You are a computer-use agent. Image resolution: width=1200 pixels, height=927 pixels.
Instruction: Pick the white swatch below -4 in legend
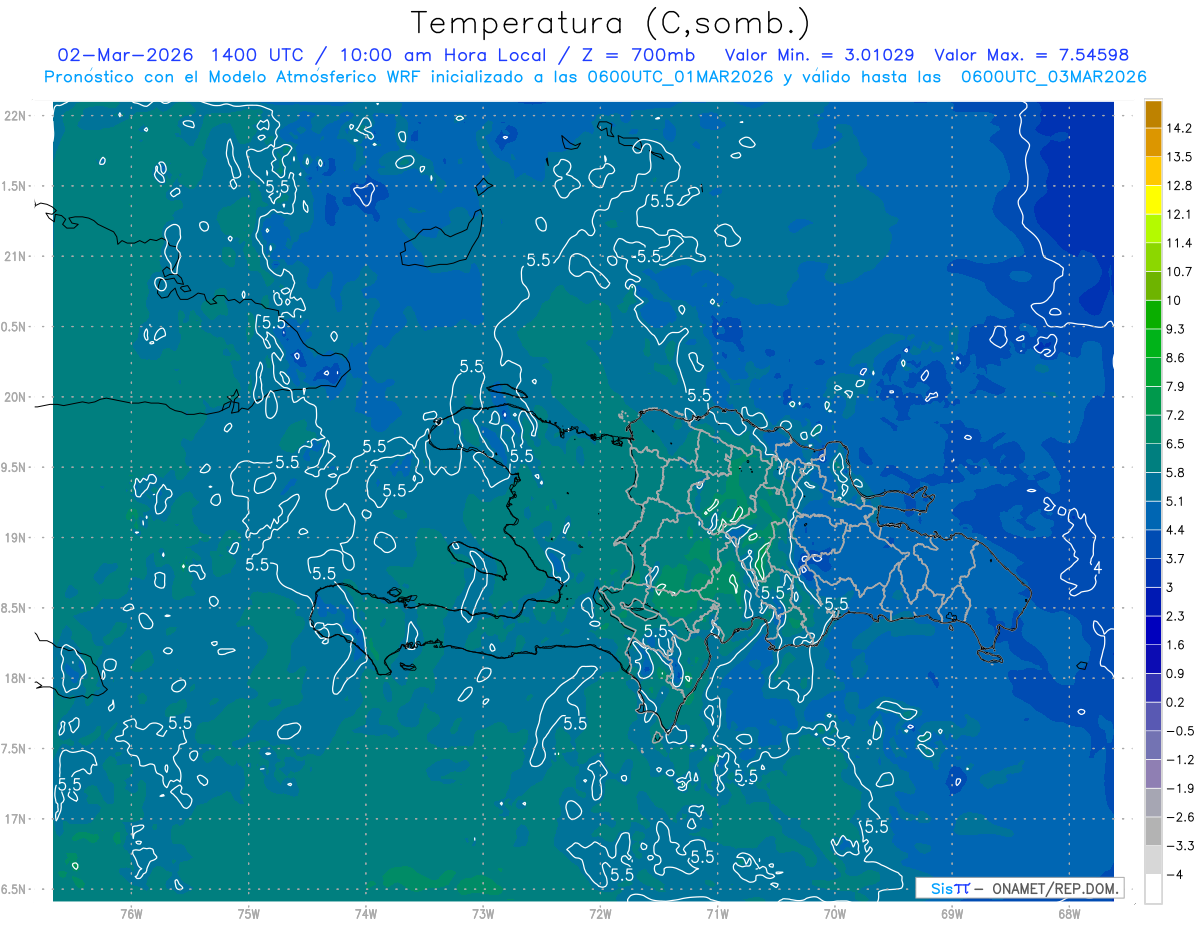[x=1153, y=889]
